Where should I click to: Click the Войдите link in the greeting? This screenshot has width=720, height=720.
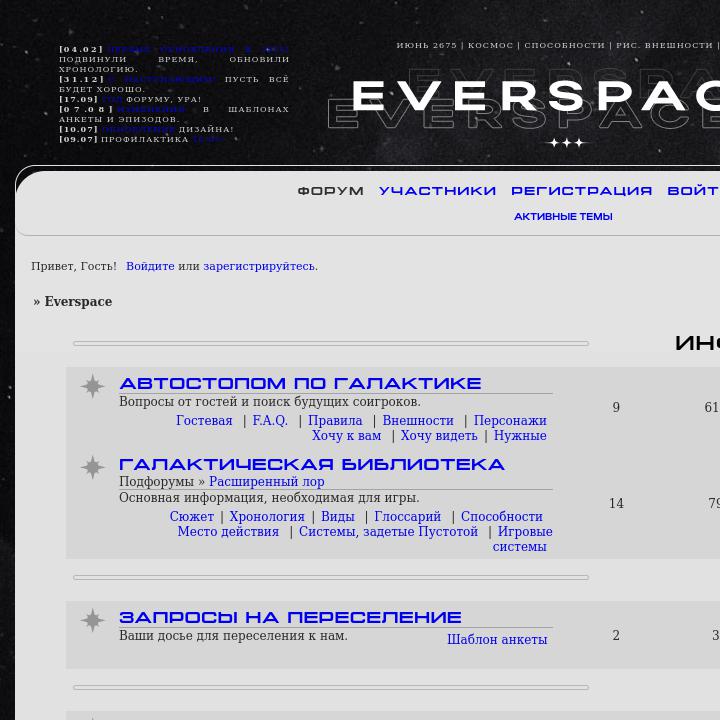(x=150, y=266)
